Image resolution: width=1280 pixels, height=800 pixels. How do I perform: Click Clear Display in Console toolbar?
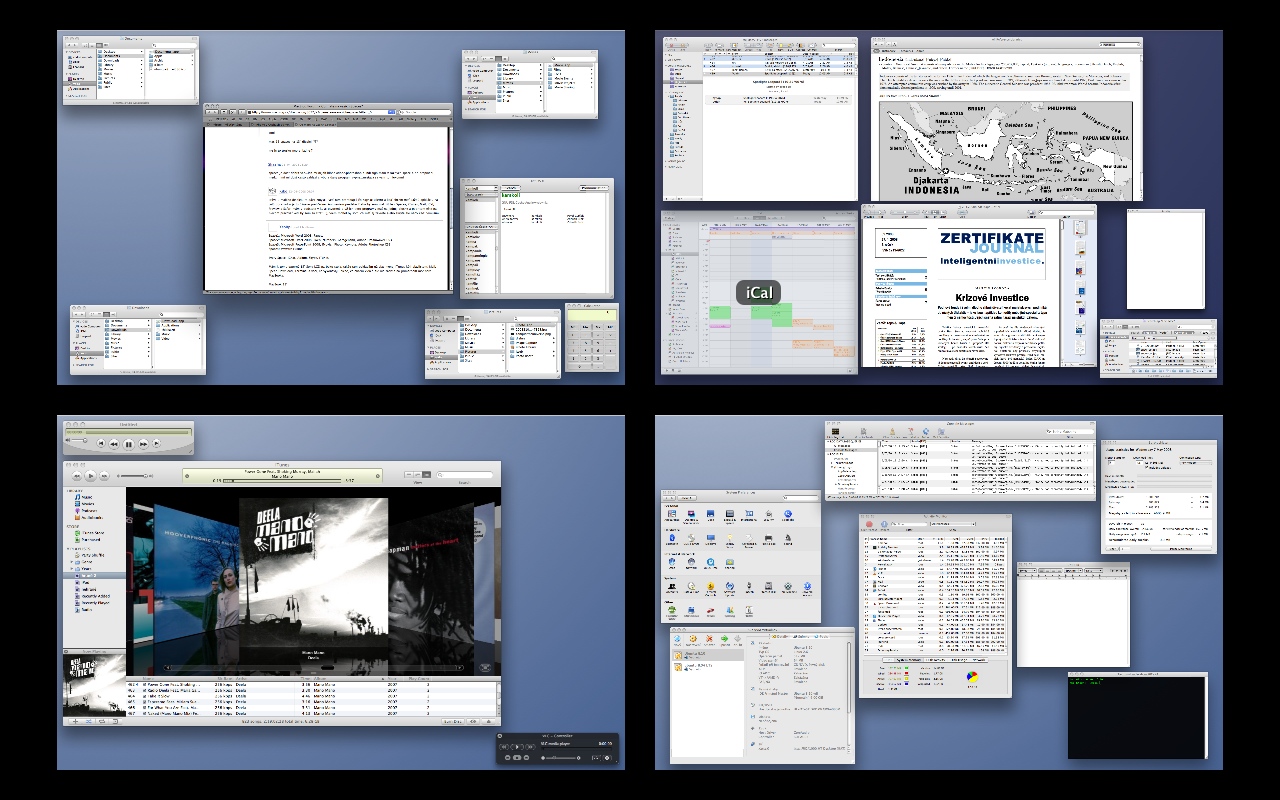click(892, 433)
